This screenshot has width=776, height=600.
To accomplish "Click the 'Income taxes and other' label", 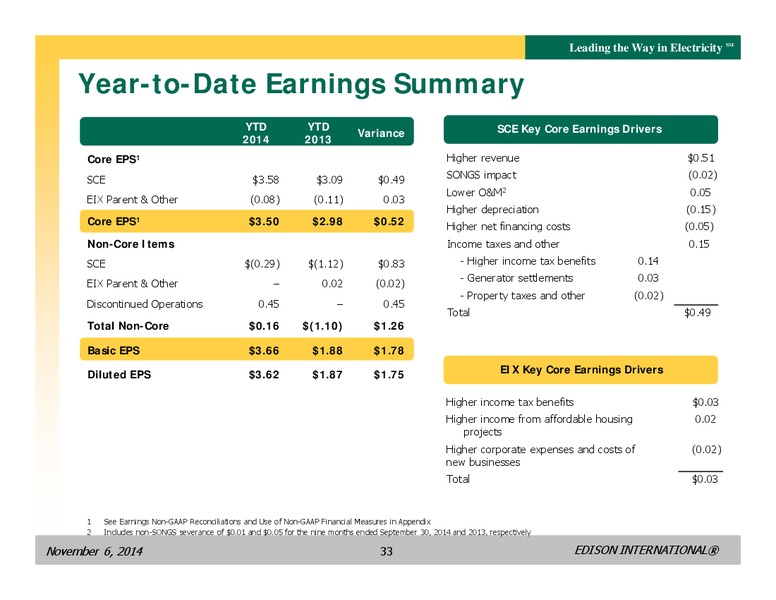I will point(503,244).
